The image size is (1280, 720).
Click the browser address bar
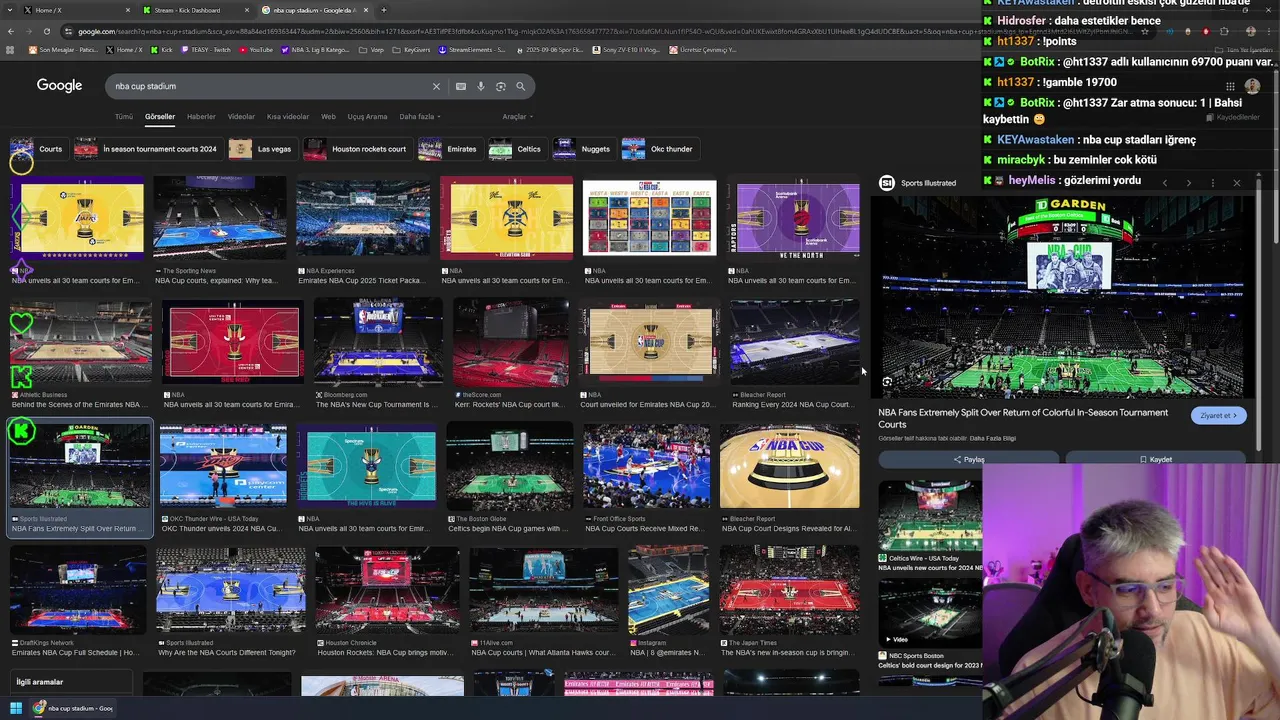coord(600,31)
